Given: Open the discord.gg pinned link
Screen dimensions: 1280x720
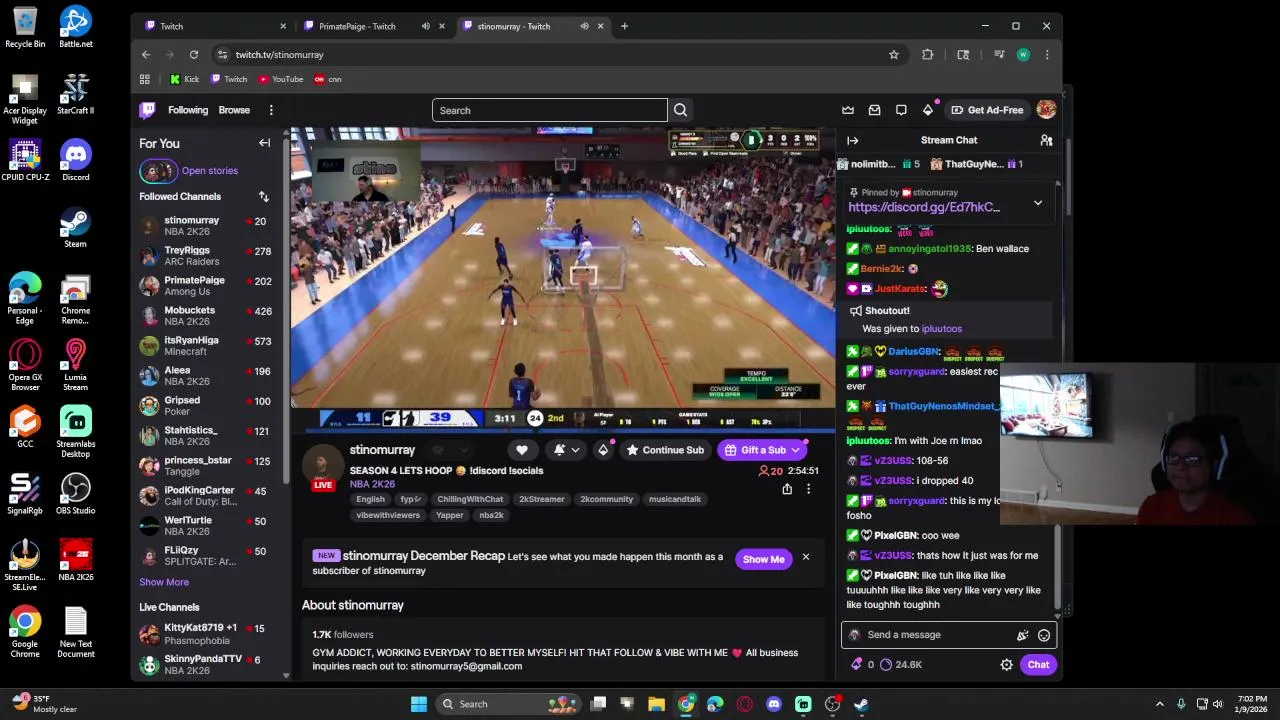Looking at the screenshot, I should coord(924,207).
